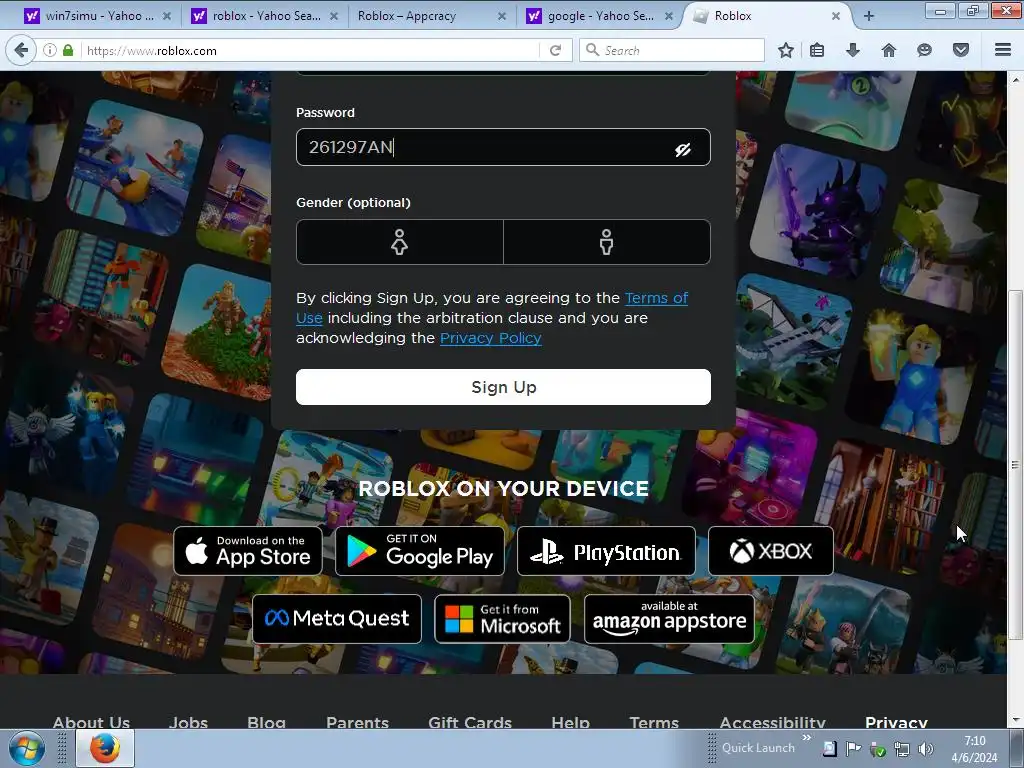The width and height of the screenshot is (1024, 768).
Task: Open the Parents footer link
Action: point(357,722)
